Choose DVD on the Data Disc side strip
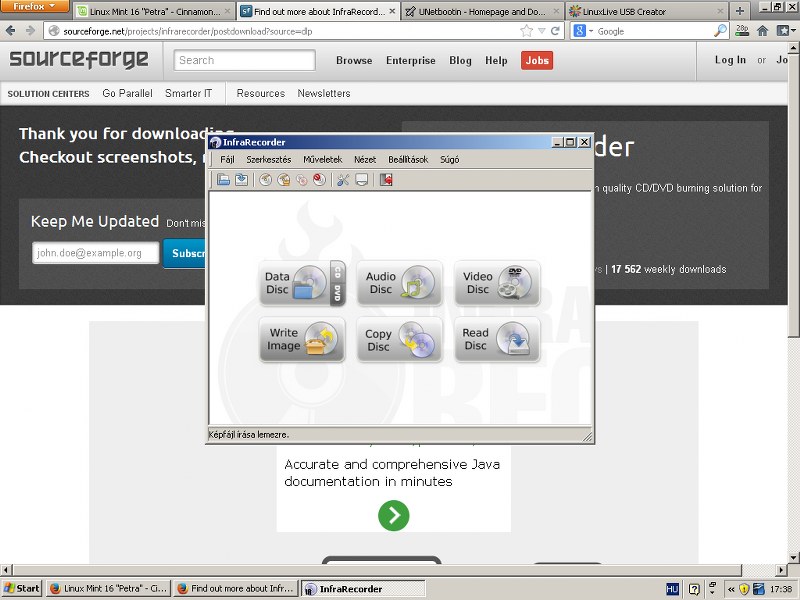This screenshot has height=600, width=800. tap(337, 293)
